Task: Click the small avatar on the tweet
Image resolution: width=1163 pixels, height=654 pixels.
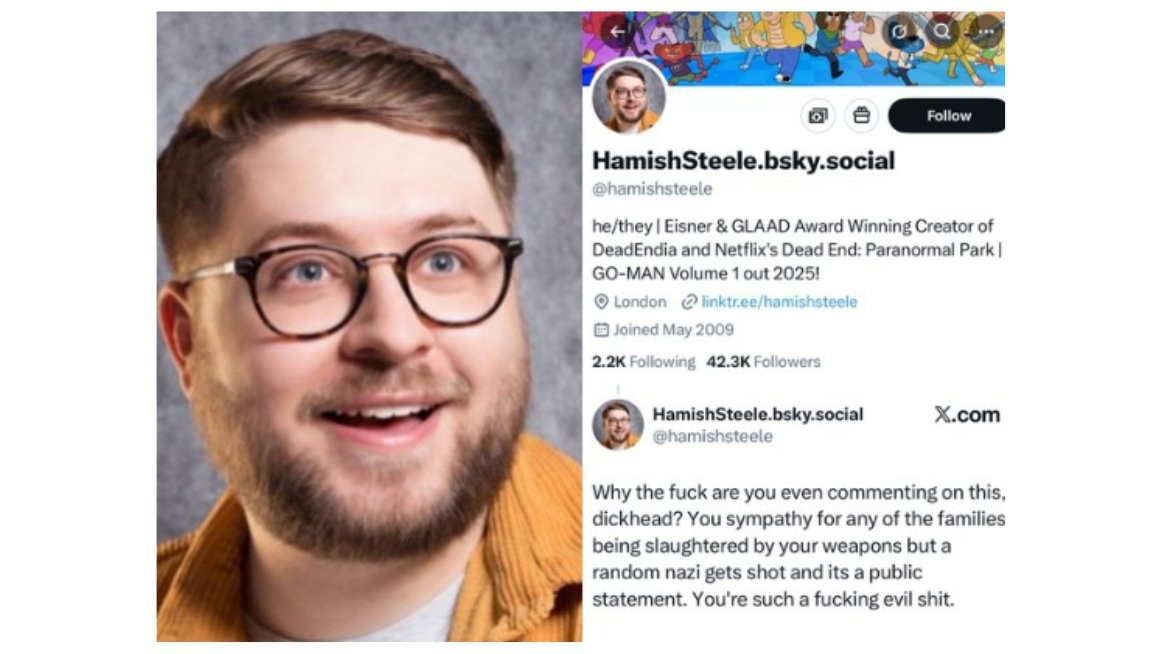Action: (617, 425)
